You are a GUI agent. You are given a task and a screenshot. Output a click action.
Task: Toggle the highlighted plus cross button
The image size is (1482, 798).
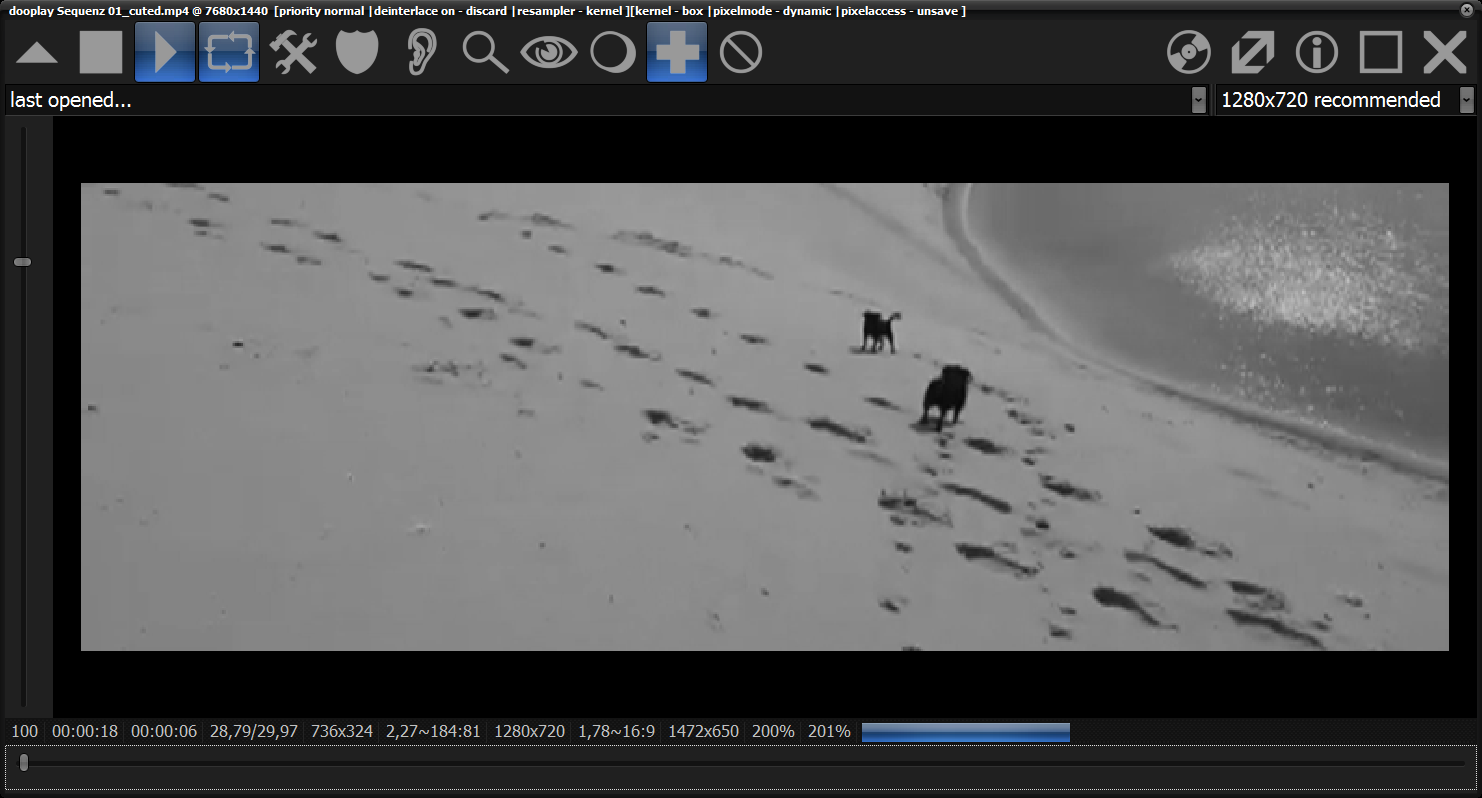coord(677,52)
